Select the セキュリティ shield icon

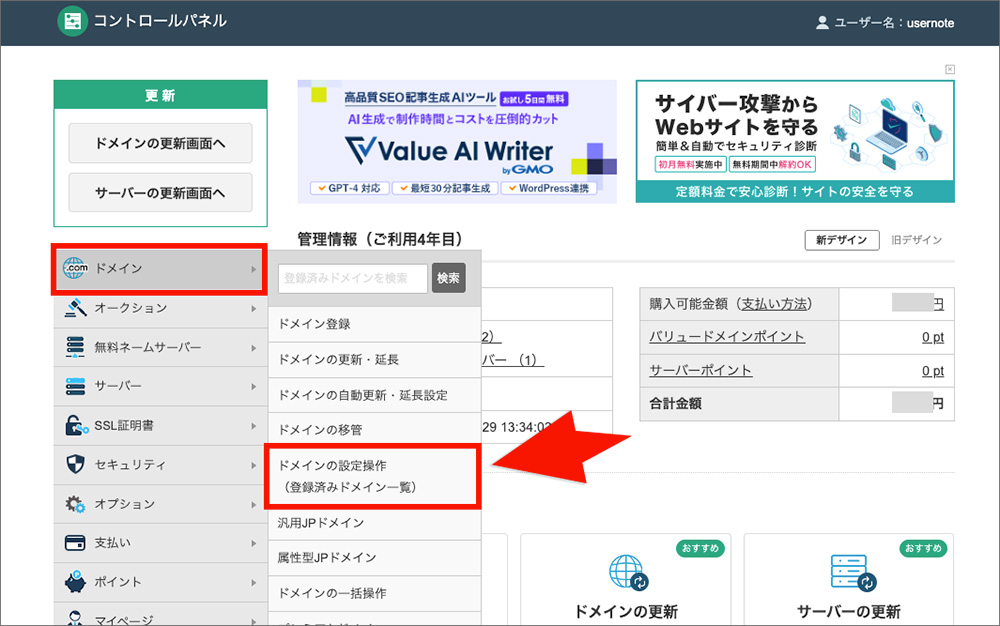(x=76, y=464)
